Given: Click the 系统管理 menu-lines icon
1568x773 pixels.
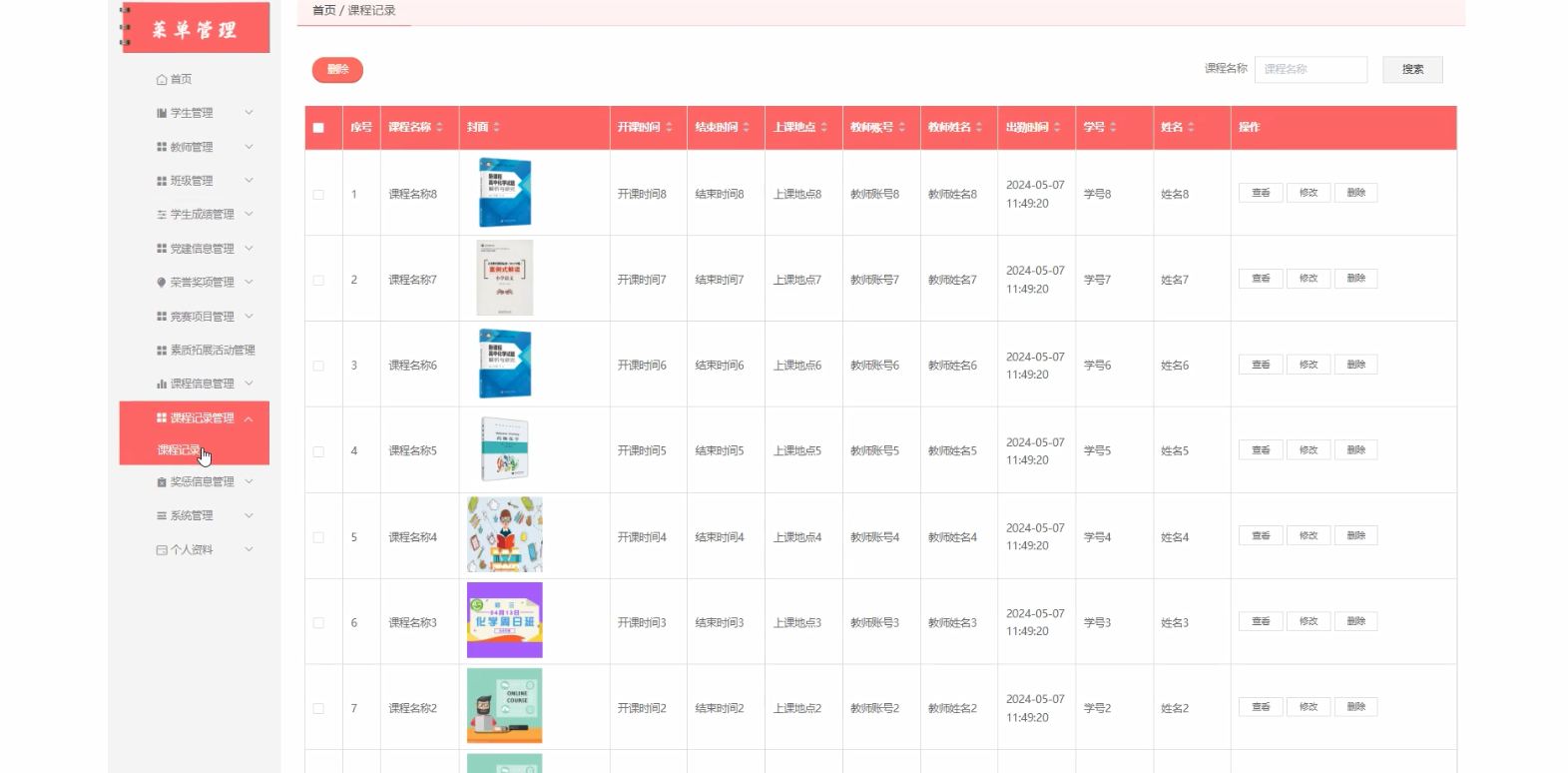Looking at the screenshot, I should (162, 516).
